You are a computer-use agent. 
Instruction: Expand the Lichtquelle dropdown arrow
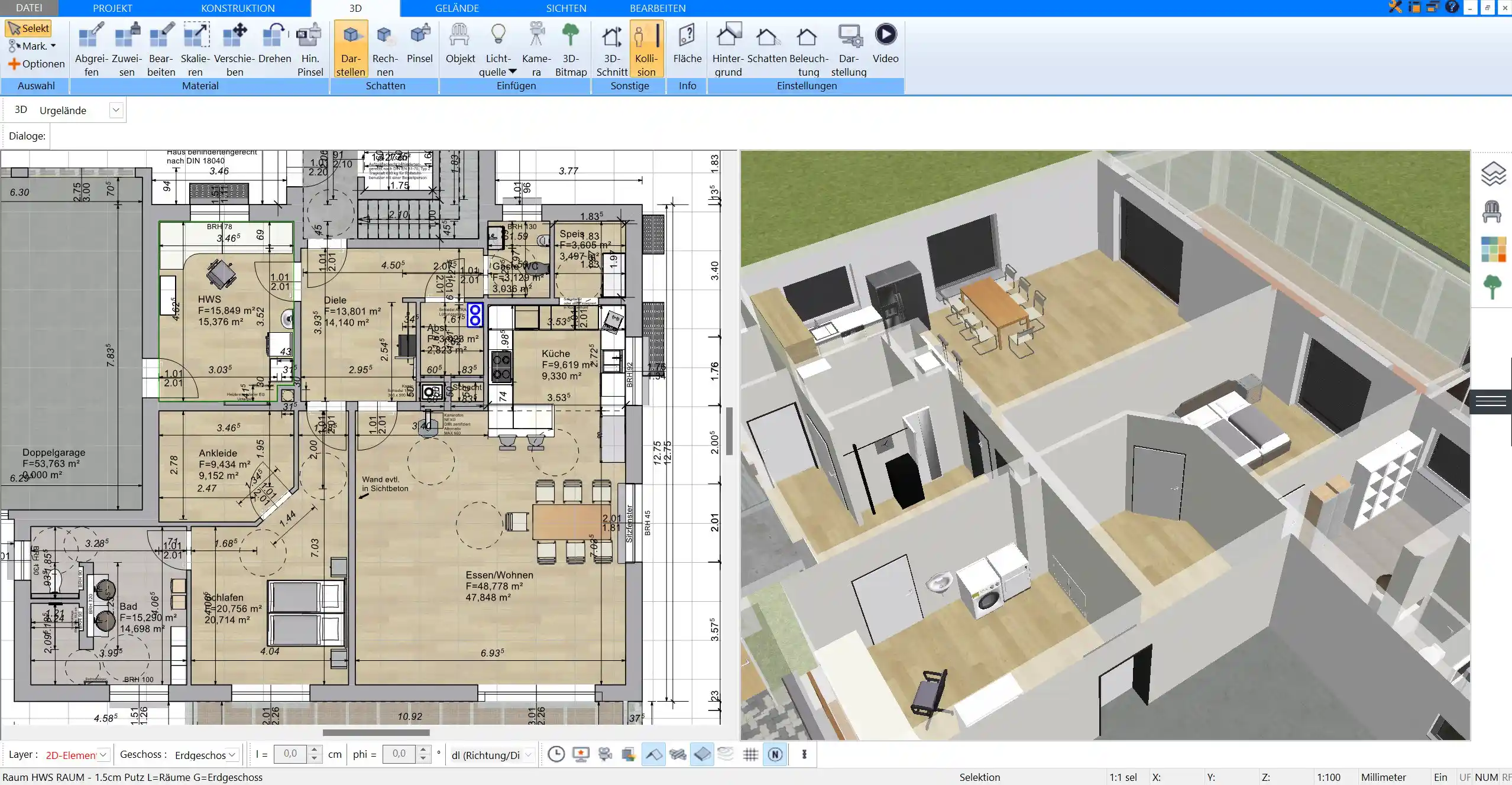coord(512,72)
